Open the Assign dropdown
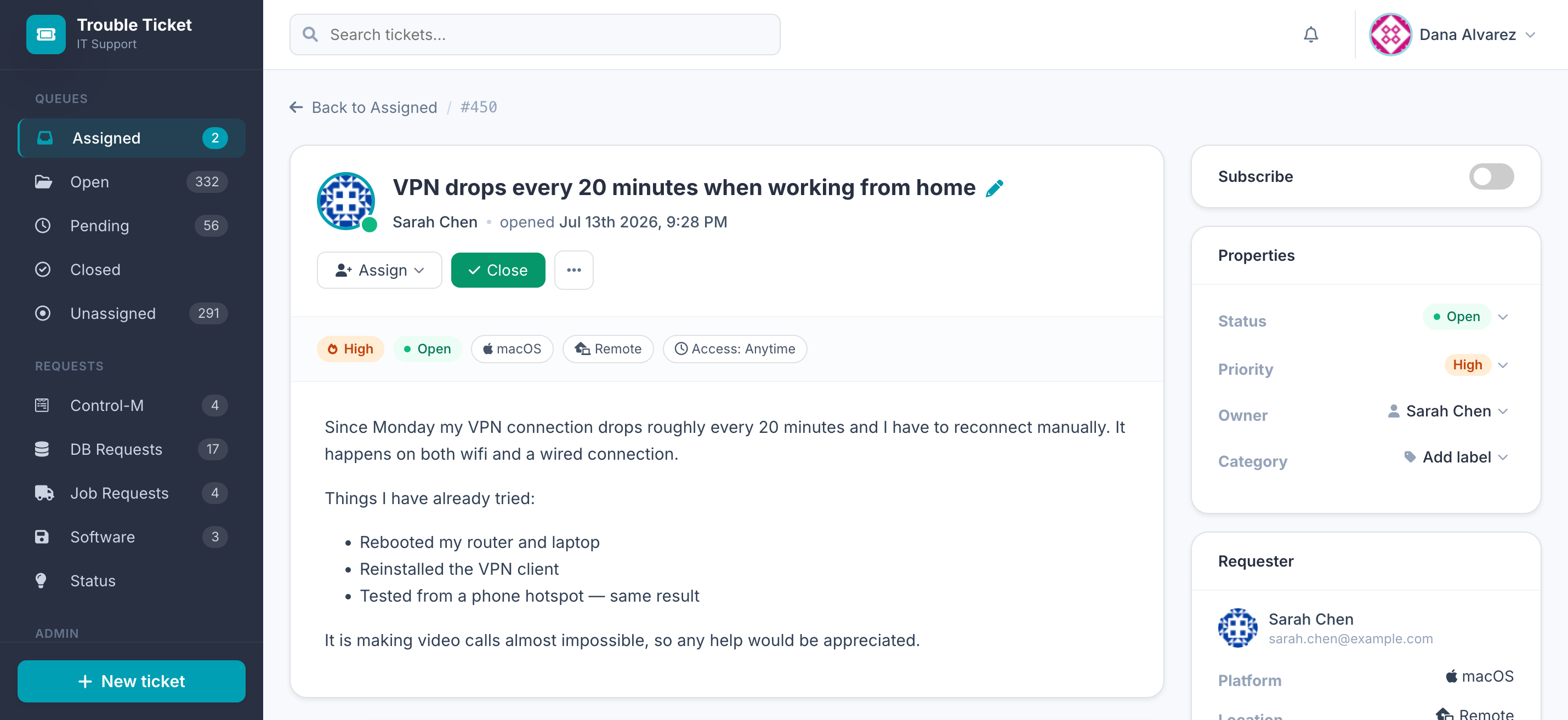Screen dimensions: 1568x720 pos(379,270)
